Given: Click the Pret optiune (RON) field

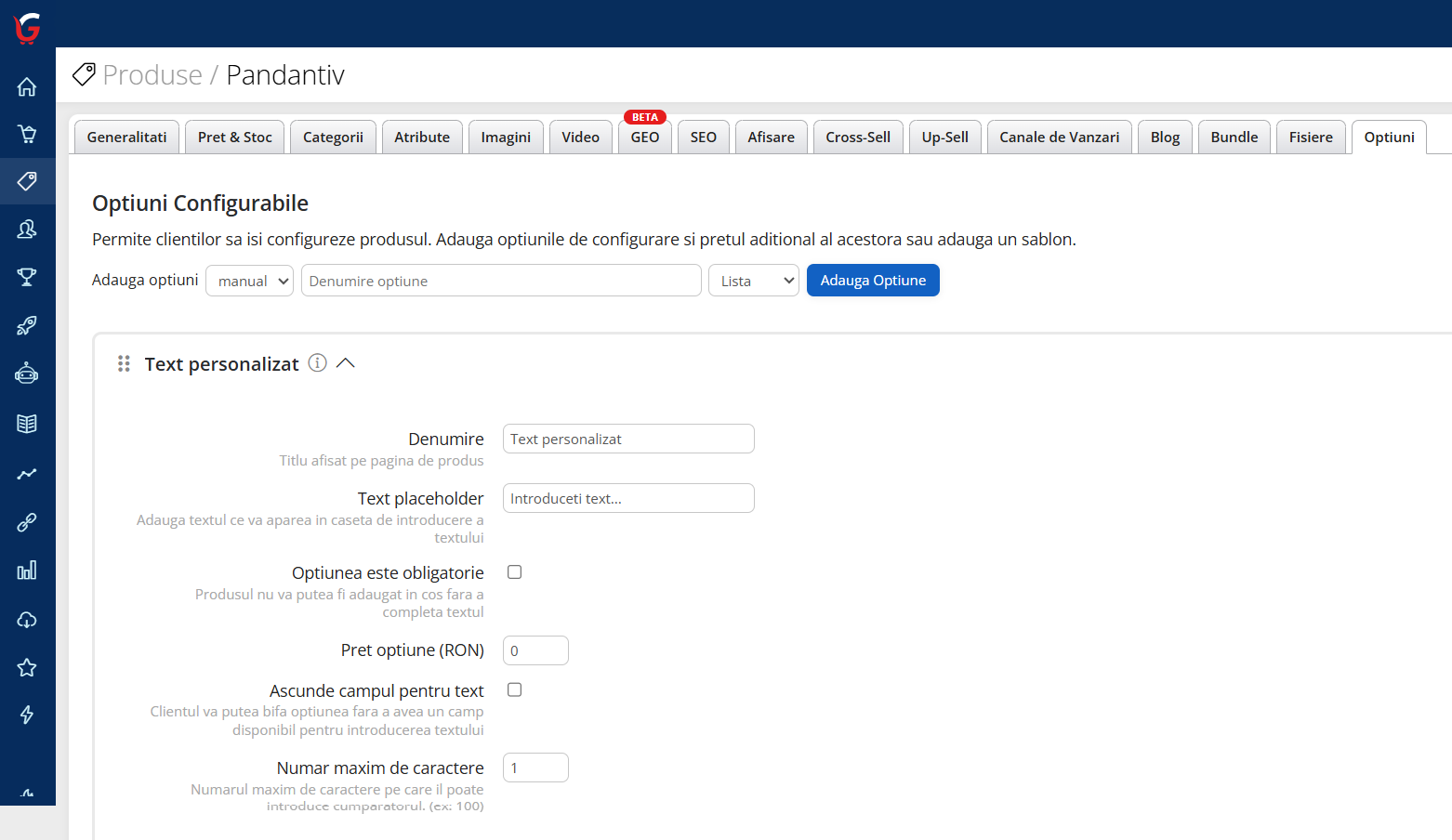Looking at the screenshot, I should [535, 650].
